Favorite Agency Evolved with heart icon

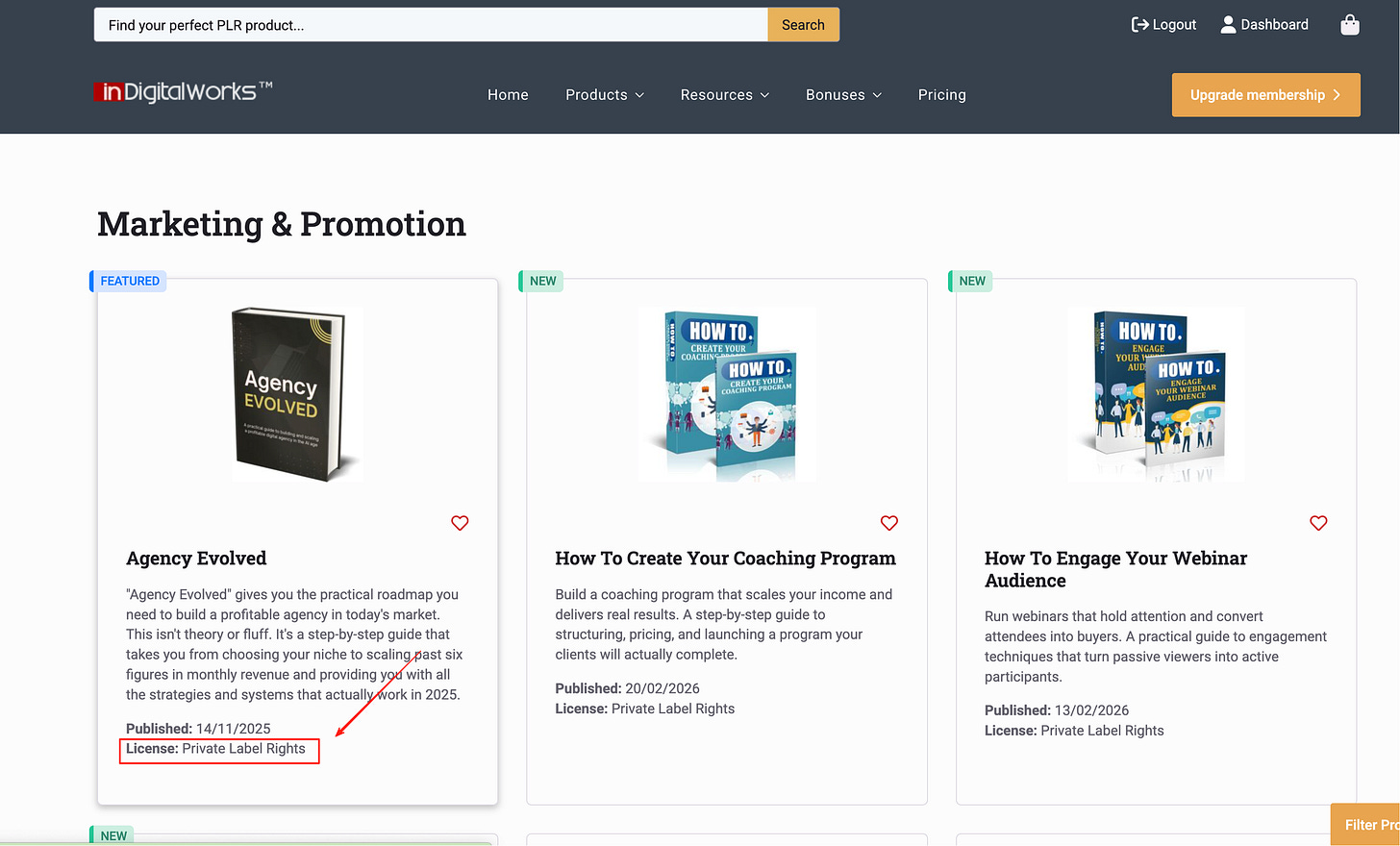460,523
